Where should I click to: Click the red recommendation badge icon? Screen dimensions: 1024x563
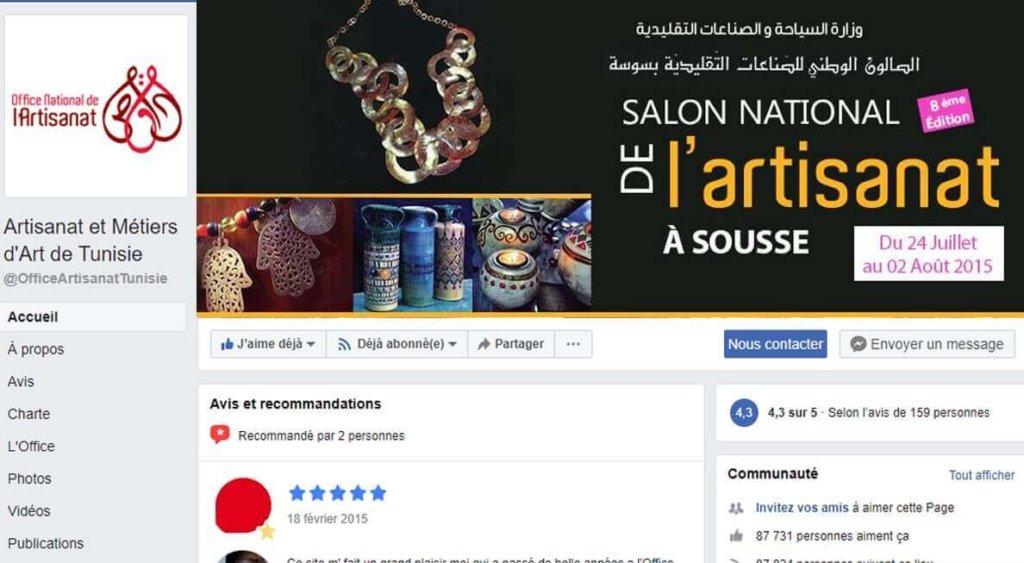click(220, 434)
